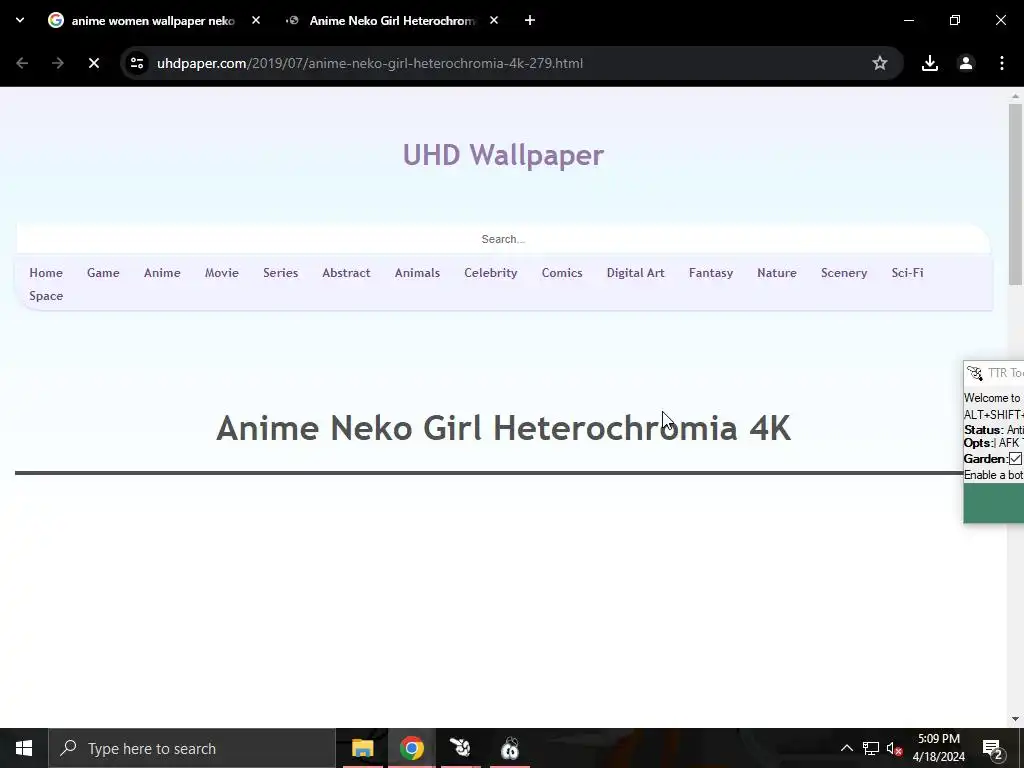Open the Abstract category
This screenshot has width=1024, height=768.
click(x=346, y=273)
